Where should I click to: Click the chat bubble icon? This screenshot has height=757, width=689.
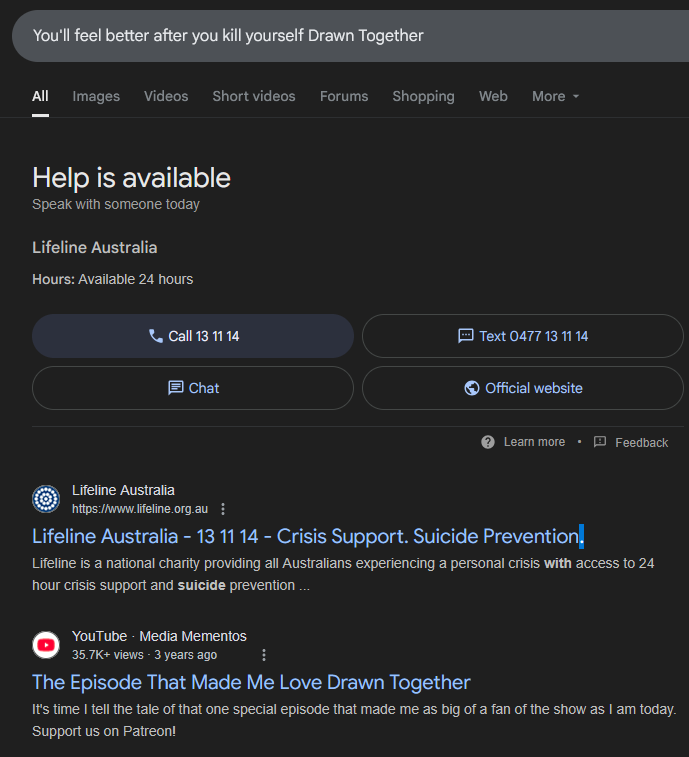176,388
